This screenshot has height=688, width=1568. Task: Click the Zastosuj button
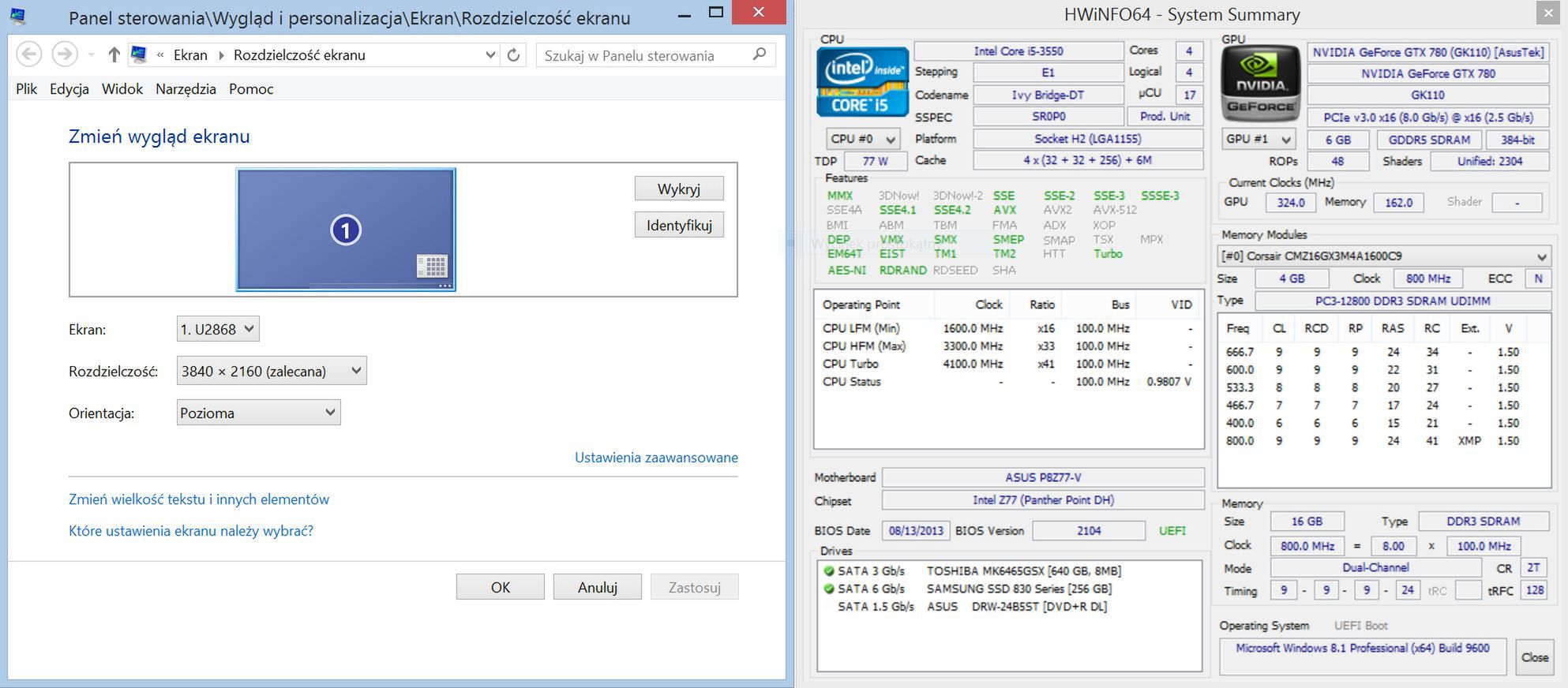[695, 587]
